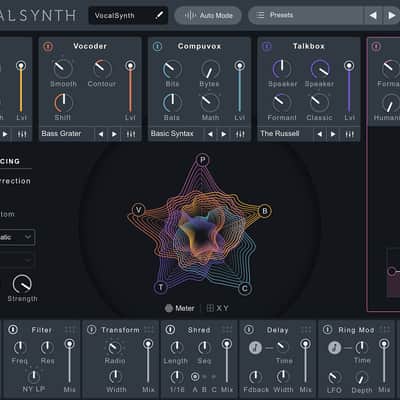Open Compuvox advanced settings sliders icon

point(240,134)
